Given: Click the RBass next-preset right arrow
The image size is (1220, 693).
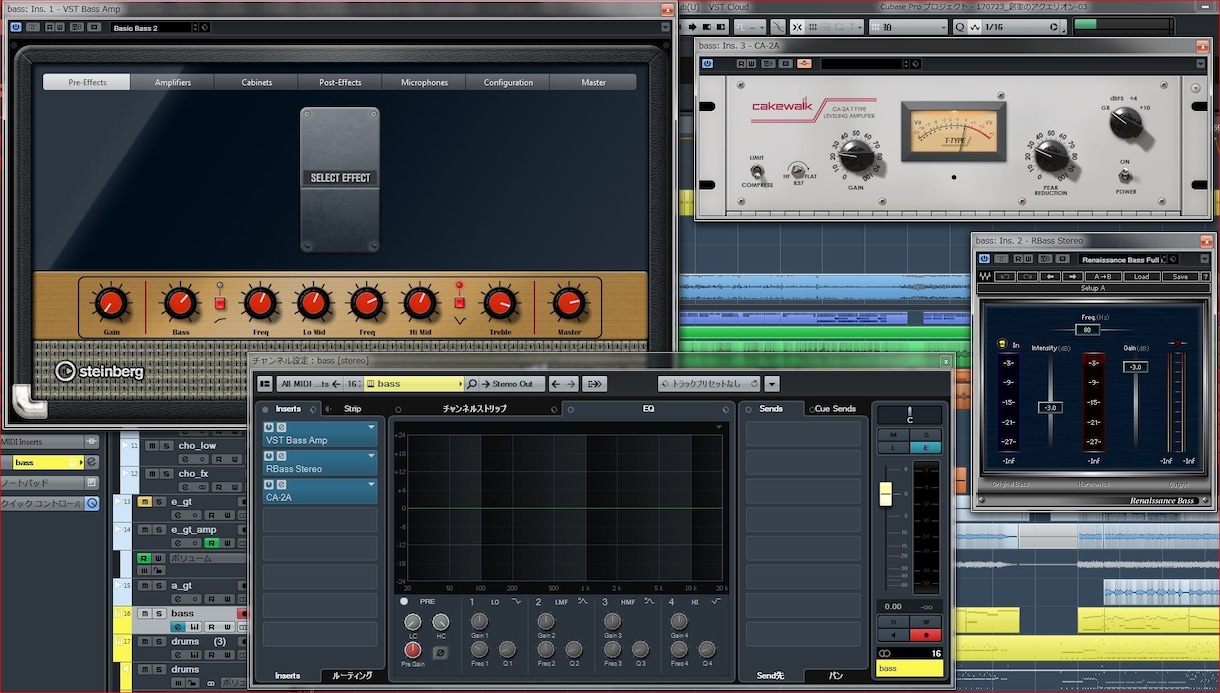Looking at the screenshot, I should pyautogui.click(x=1072, y=276).
